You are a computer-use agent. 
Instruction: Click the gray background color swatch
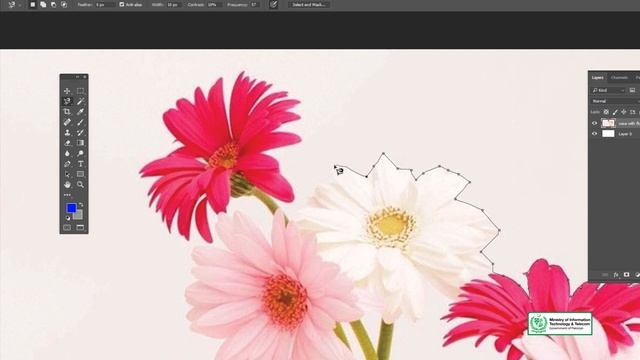(x=79, y=216)
